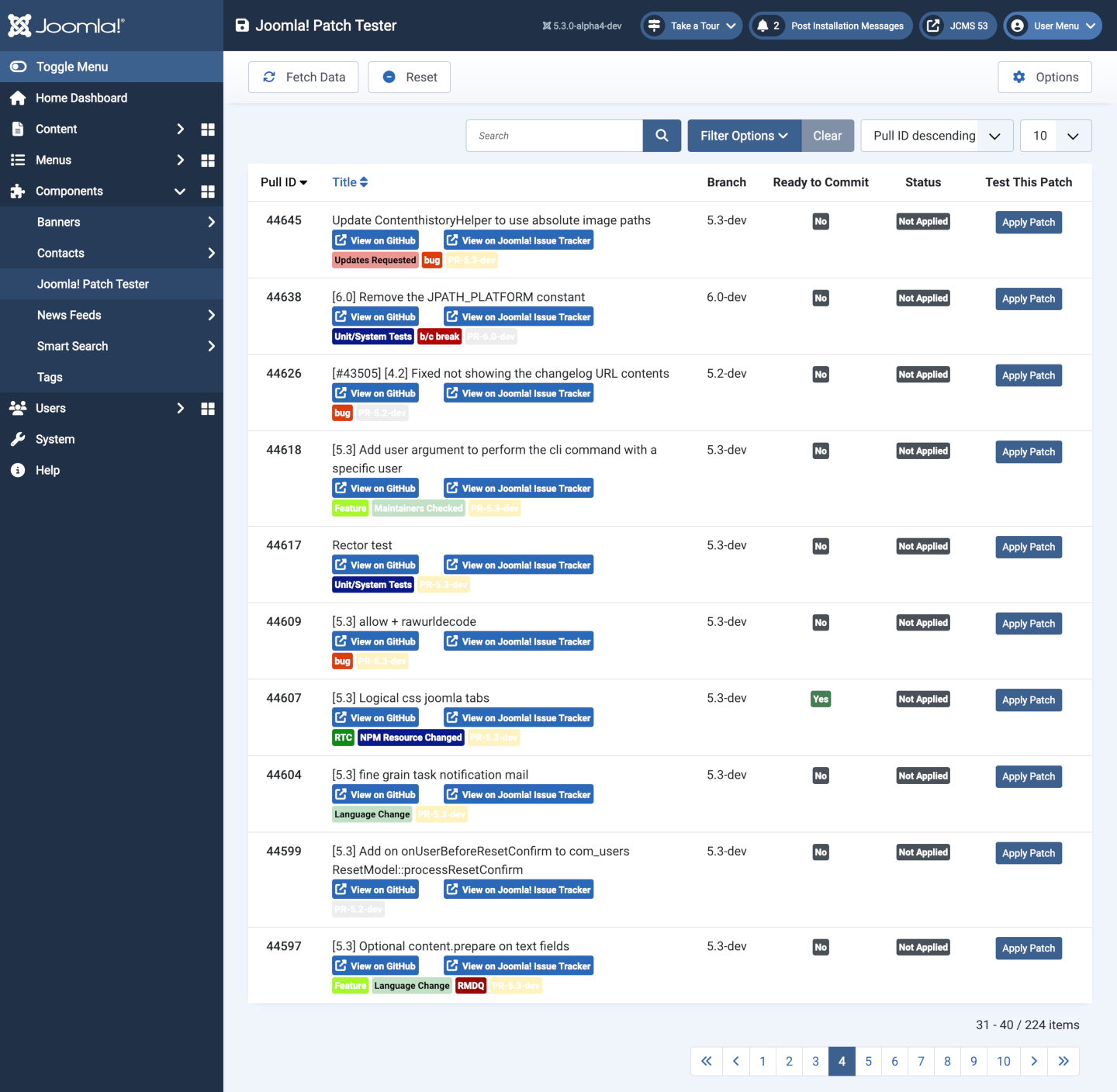Focus the Search text field

554,136
